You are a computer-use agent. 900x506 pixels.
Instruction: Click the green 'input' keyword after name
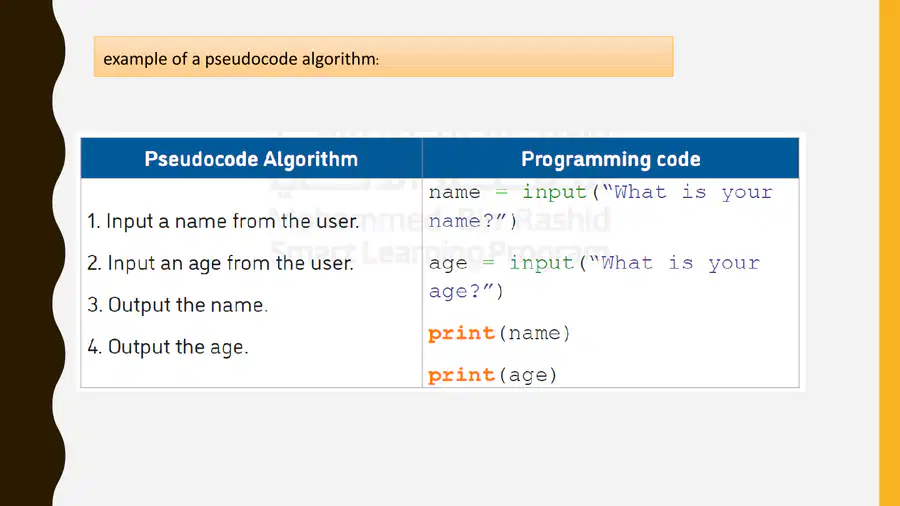pyautogui.click(x=554, y=192)
